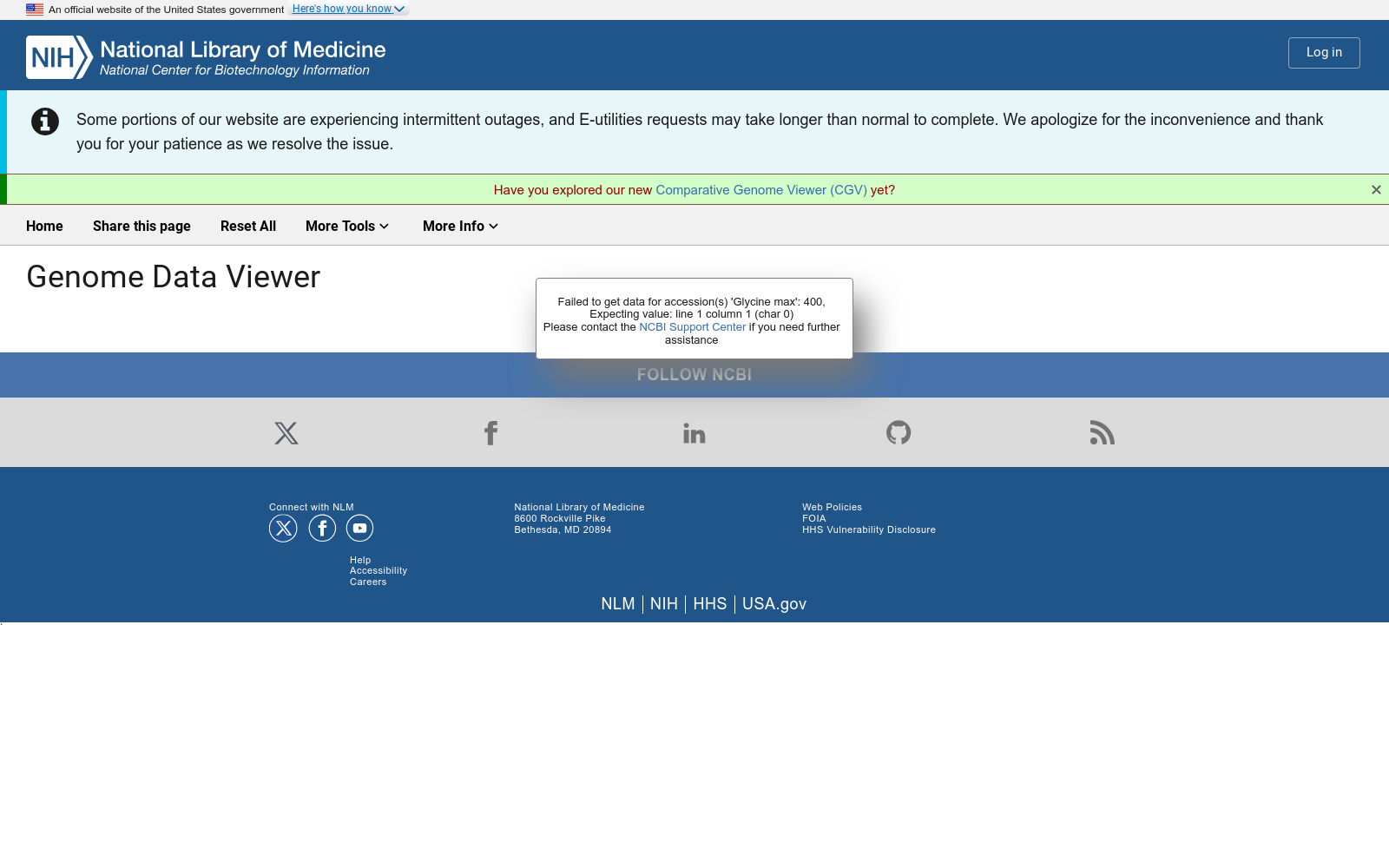Viewport: 1389px width, 868px height.
Task: Expand Here's how you know
Action: [348, 9]
